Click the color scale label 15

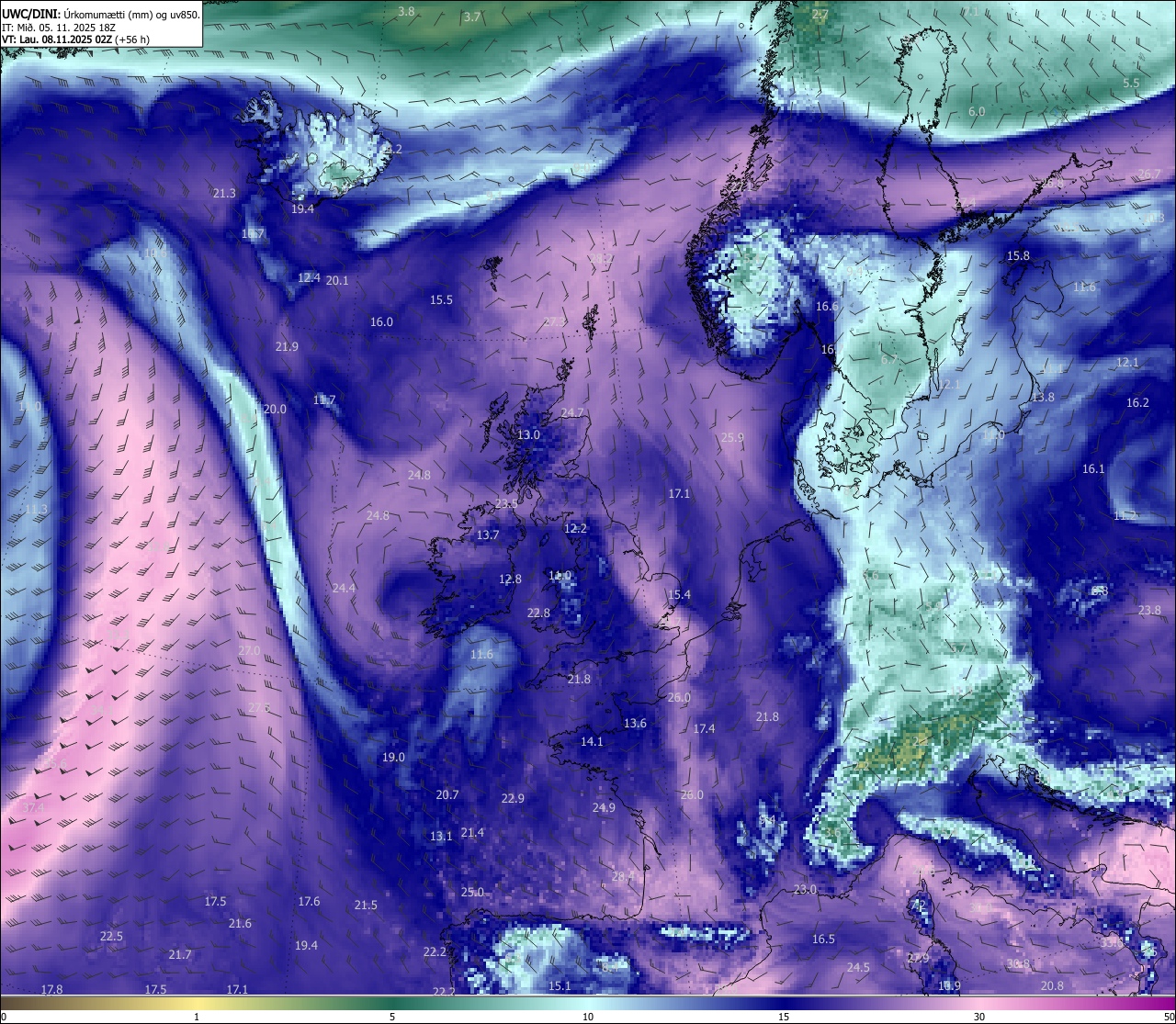[x=784, y=1017]
